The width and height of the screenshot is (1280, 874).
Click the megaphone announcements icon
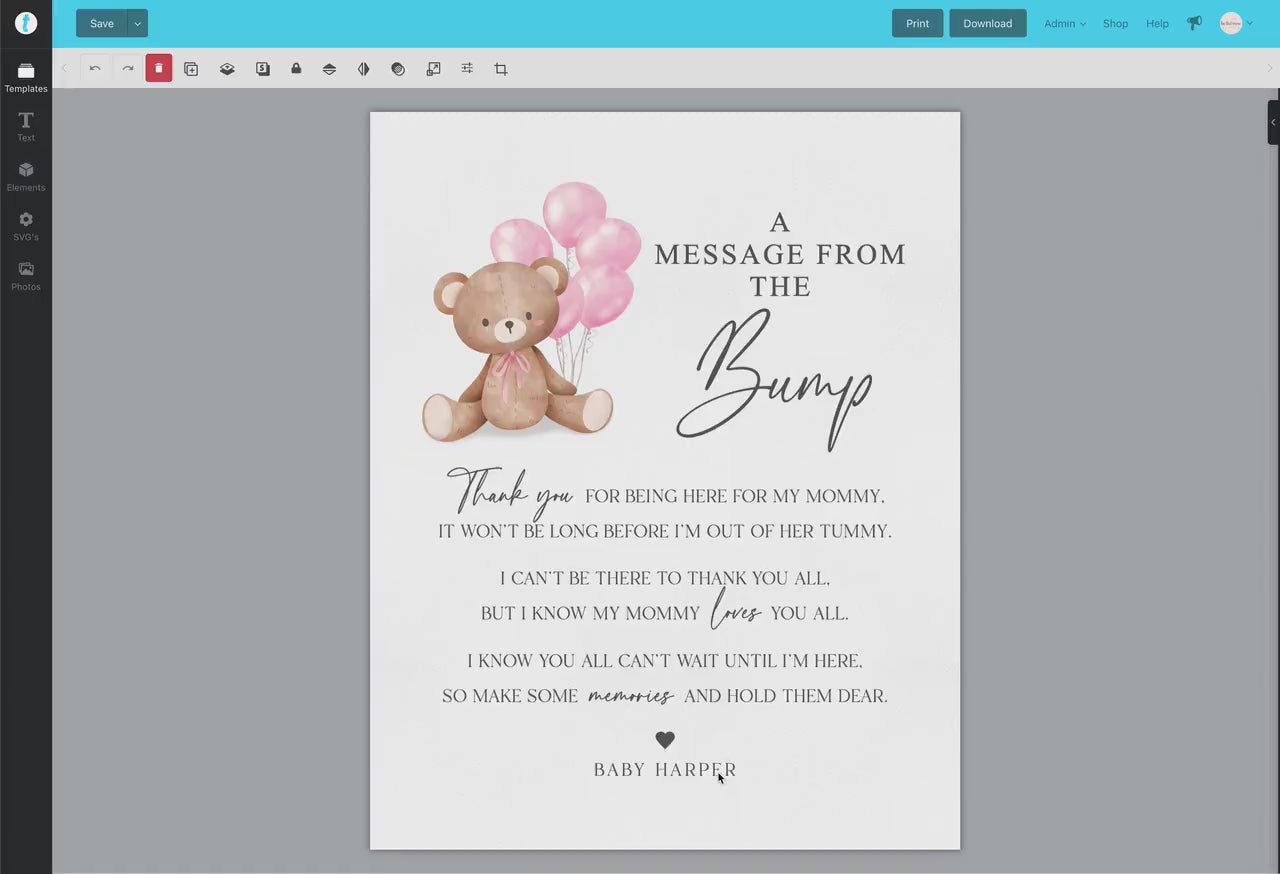click(x=1194, y=23)
